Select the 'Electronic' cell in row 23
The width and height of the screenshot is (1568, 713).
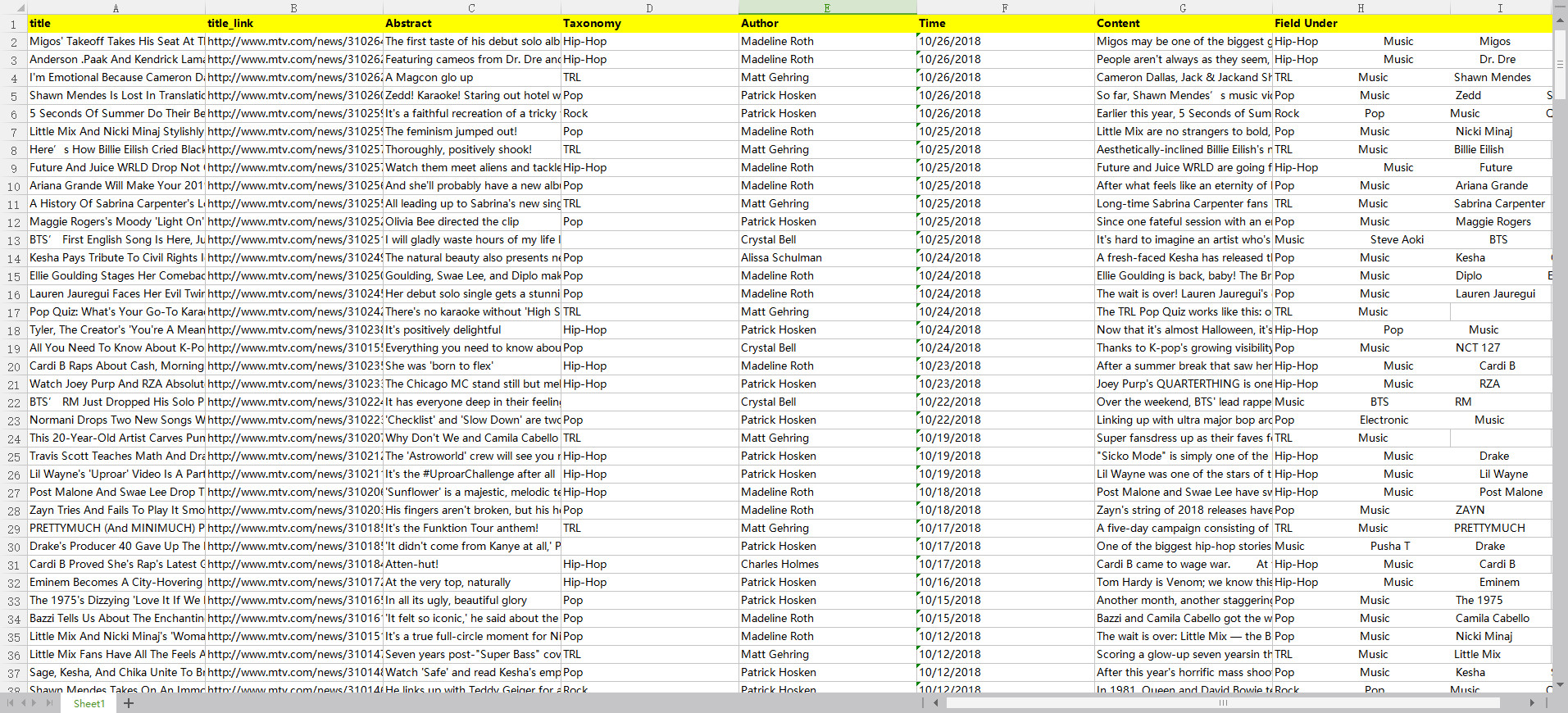(x=1384, y=420)
